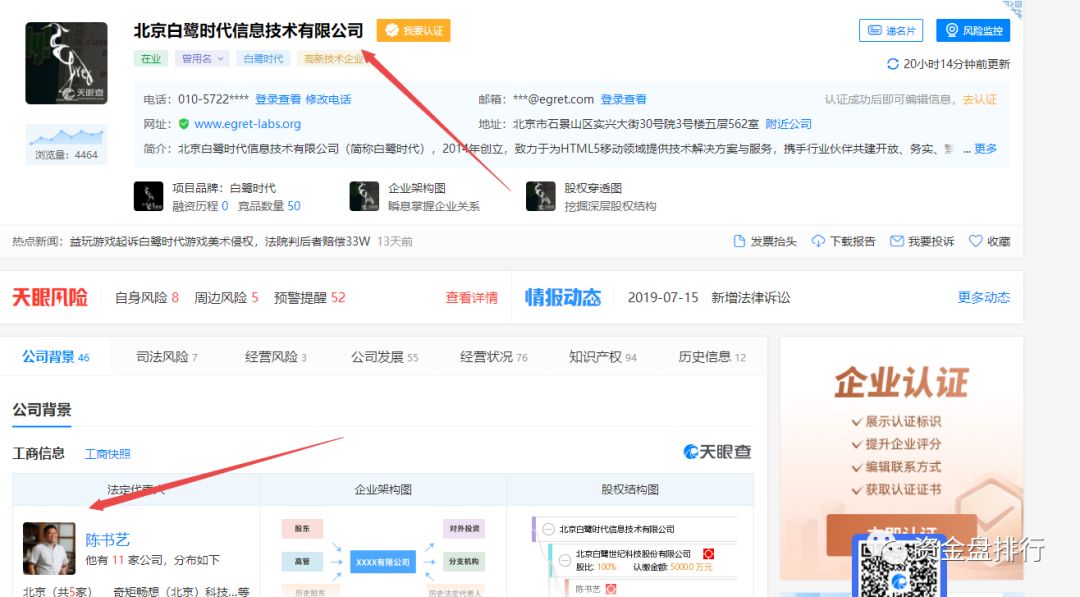Image resolution: width=1080 pixels, height=597 pixels.
Task: Click red icon beside 北京白鹭世纪科技股份有限公司
Action: (707, 554)
